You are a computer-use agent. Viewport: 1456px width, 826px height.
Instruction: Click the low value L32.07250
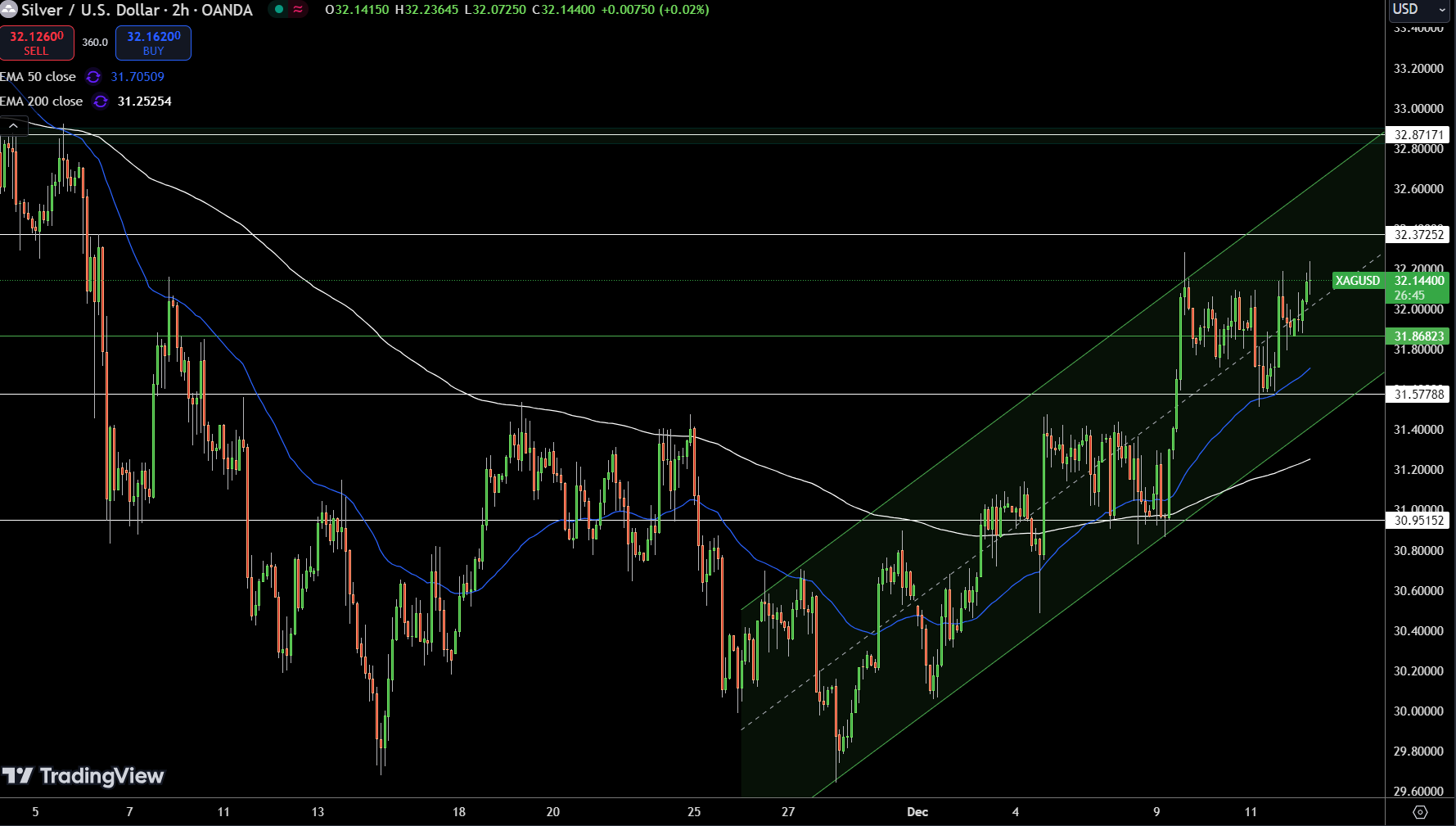(495, 10)
